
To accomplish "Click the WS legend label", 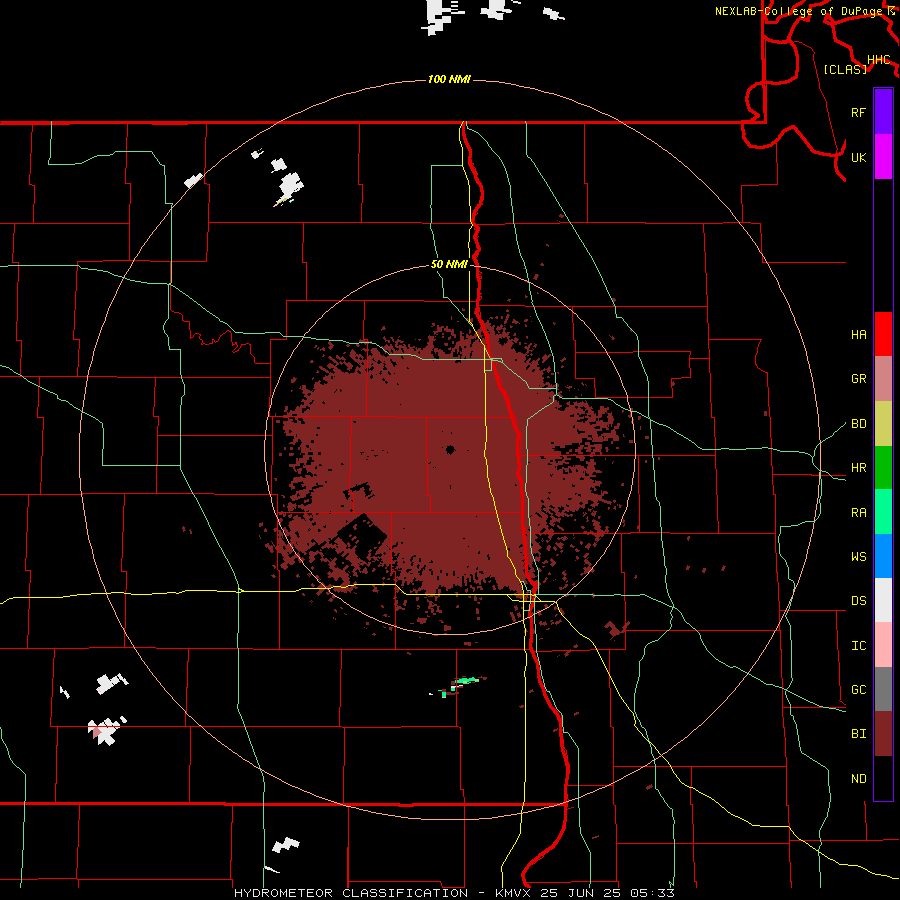I will pyautogui.click(x=858, y=557).
